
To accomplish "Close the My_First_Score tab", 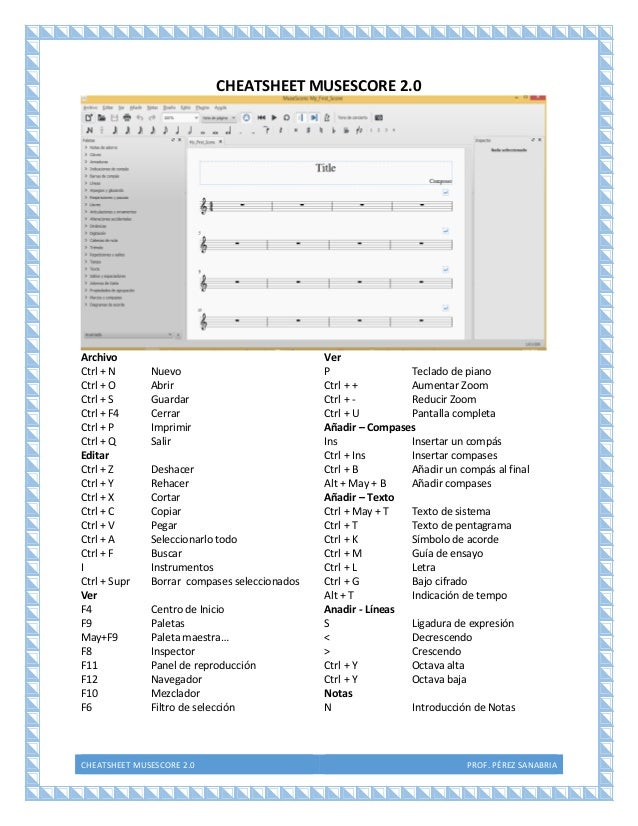I will pos(221,142).
